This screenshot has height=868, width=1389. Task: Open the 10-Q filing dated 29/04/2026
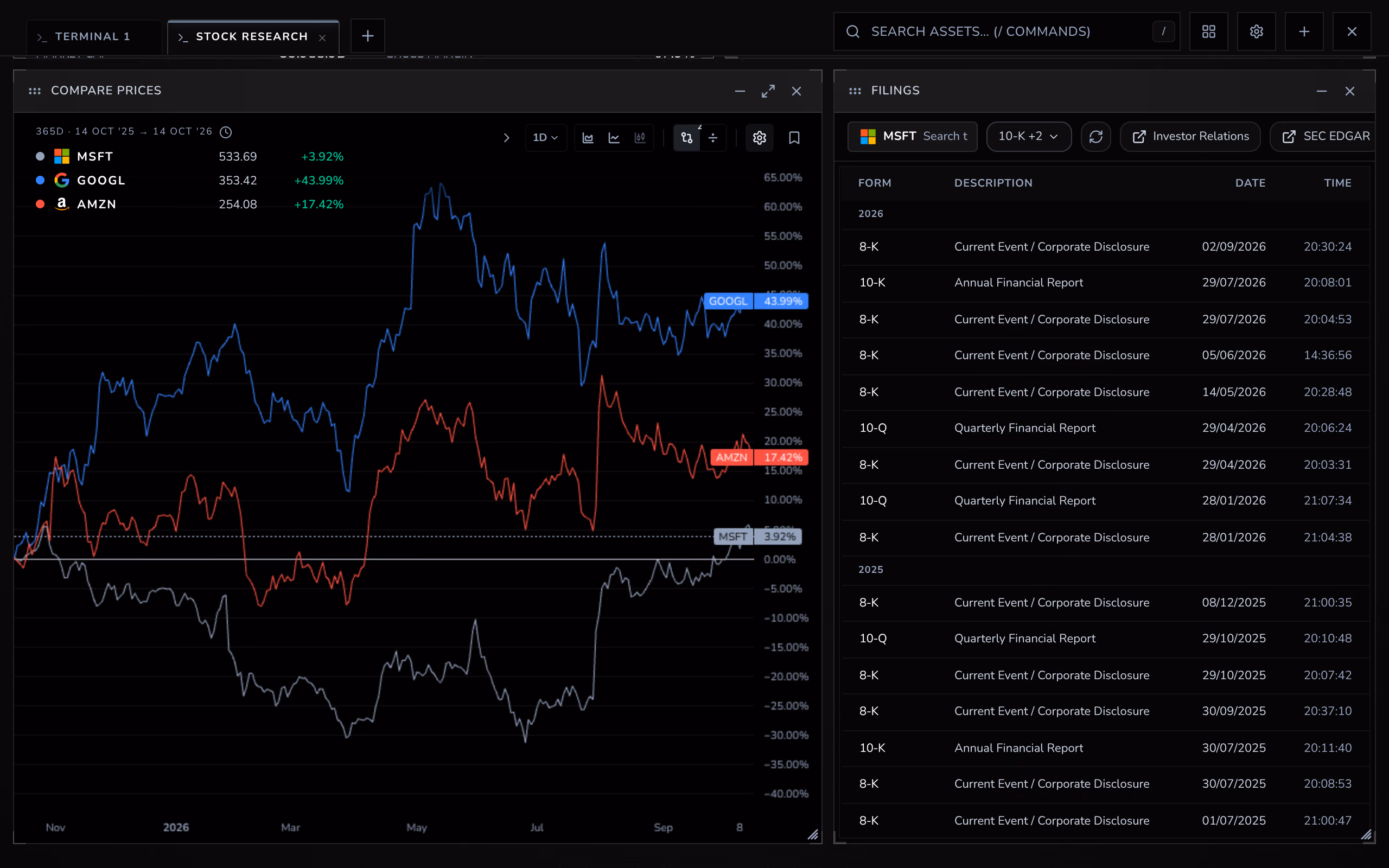coord(1105,427)
